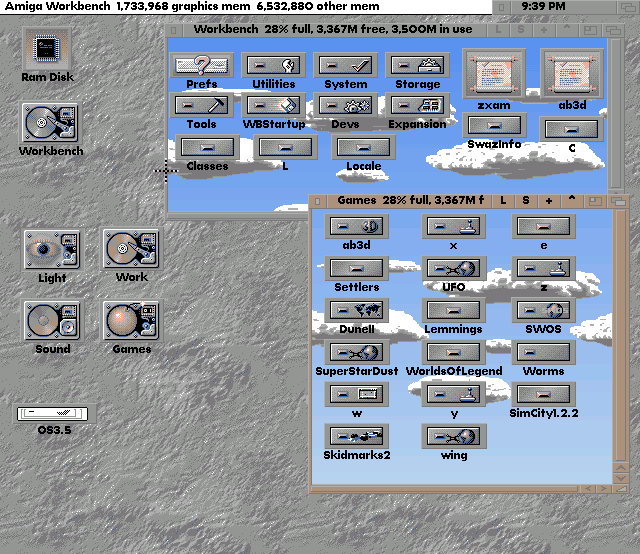Select the Light drive icon
The image size is (640, 554).
(x=53, y=249)
